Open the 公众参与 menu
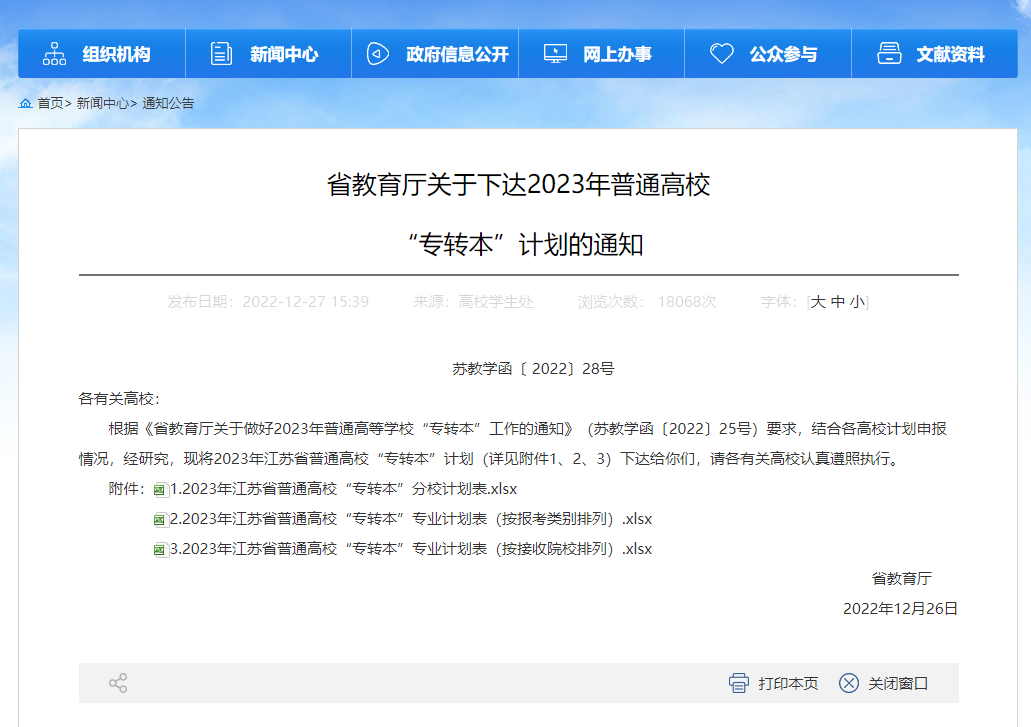This screenshot has width=1031, height=727. coord(768,54)
